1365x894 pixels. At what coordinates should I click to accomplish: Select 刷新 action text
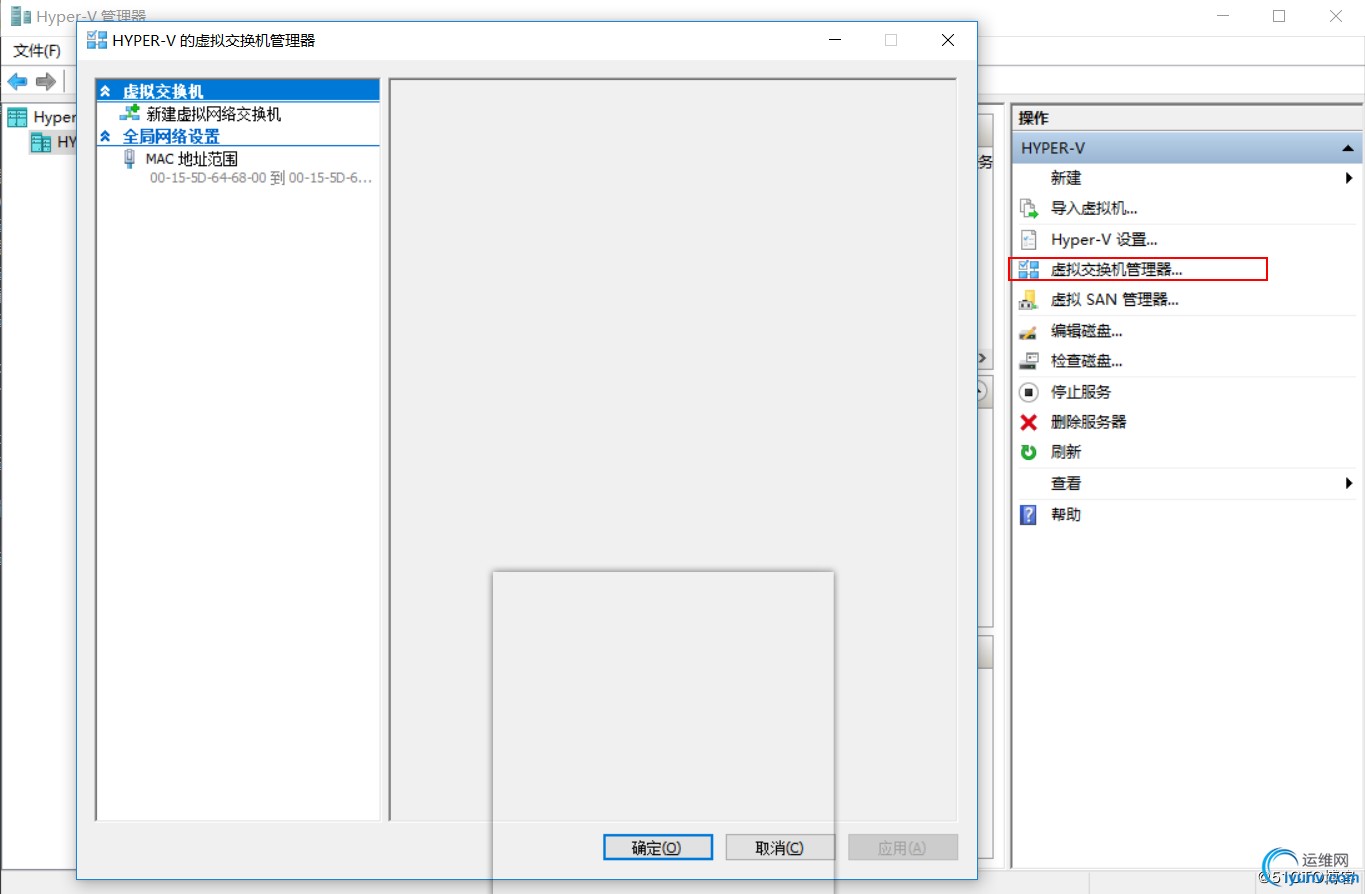[x=1066, y=452]
